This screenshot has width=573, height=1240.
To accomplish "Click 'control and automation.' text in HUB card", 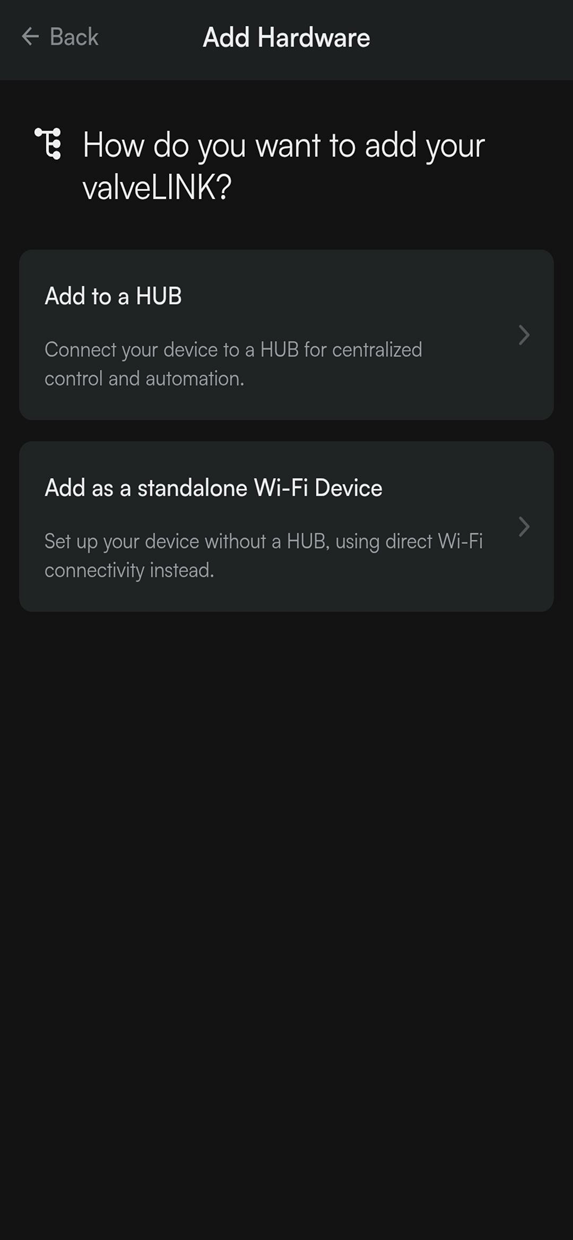I will click(144, 379).
